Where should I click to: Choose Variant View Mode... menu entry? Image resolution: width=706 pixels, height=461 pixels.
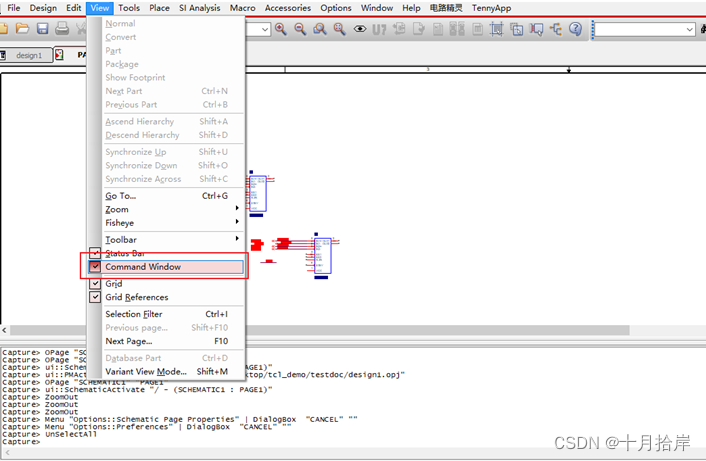pyautogui.click(x=173, y=371)
